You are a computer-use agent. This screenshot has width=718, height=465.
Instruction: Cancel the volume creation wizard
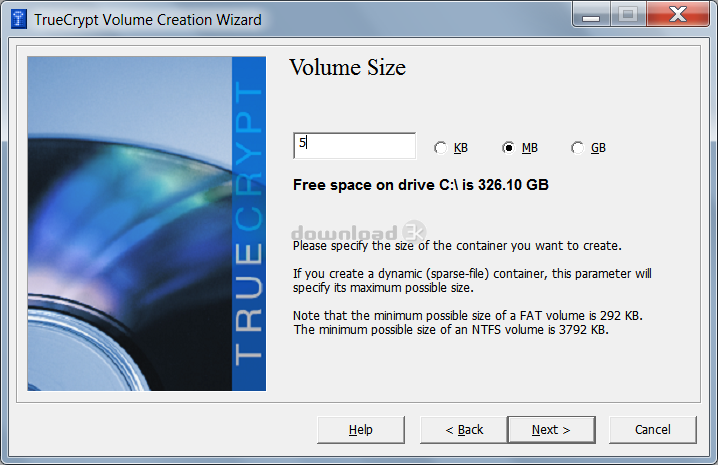653,430
